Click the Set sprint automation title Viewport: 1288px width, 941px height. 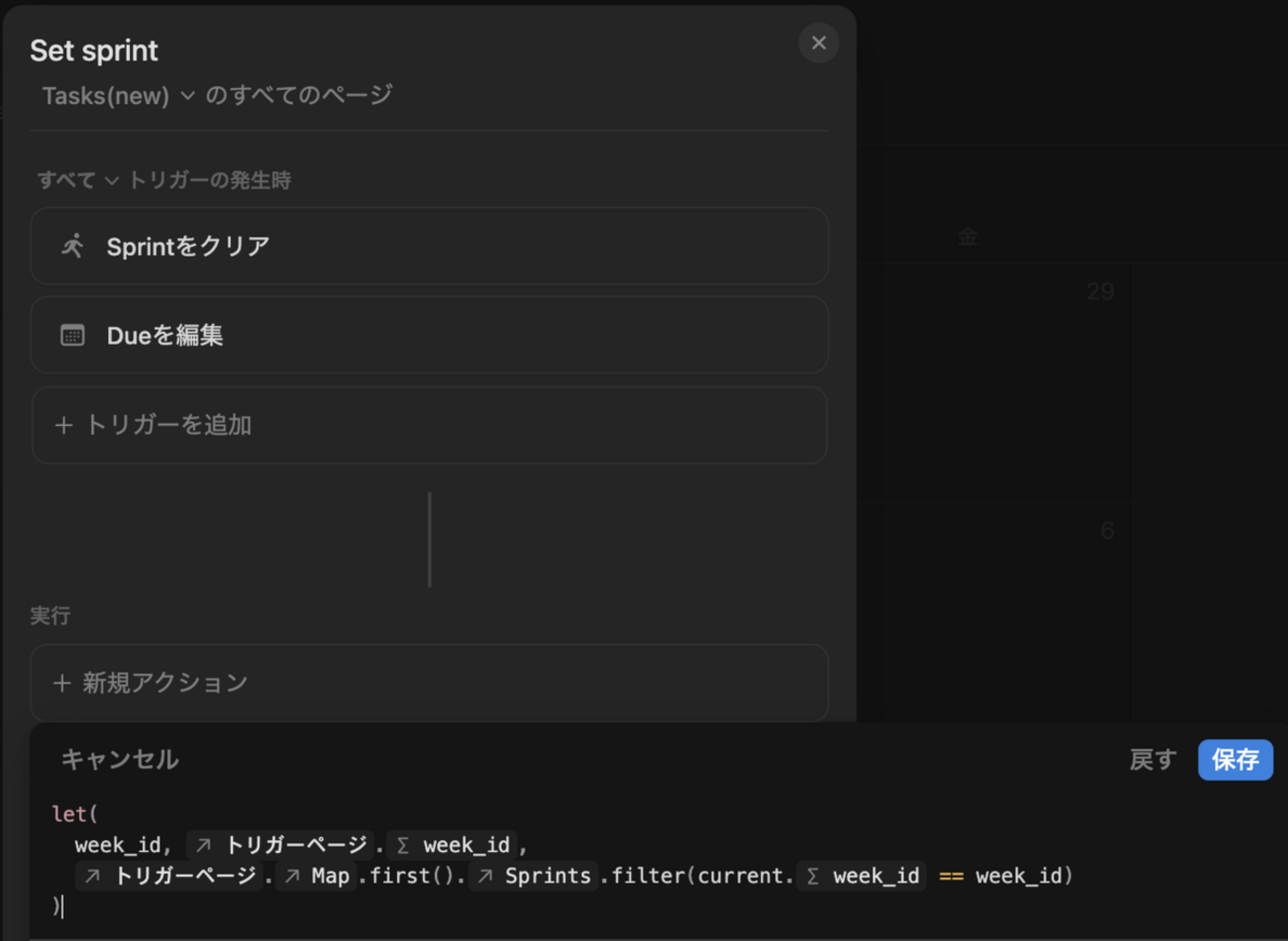click(x=94, y=51)
